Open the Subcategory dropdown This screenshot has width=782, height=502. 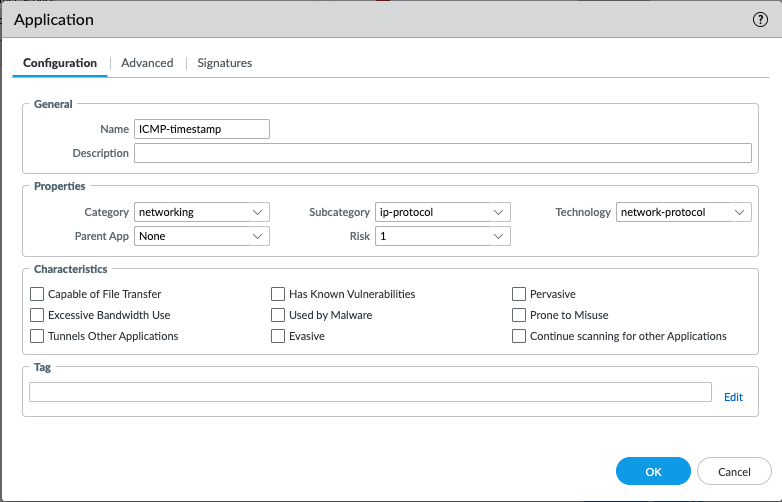point(442,212)
